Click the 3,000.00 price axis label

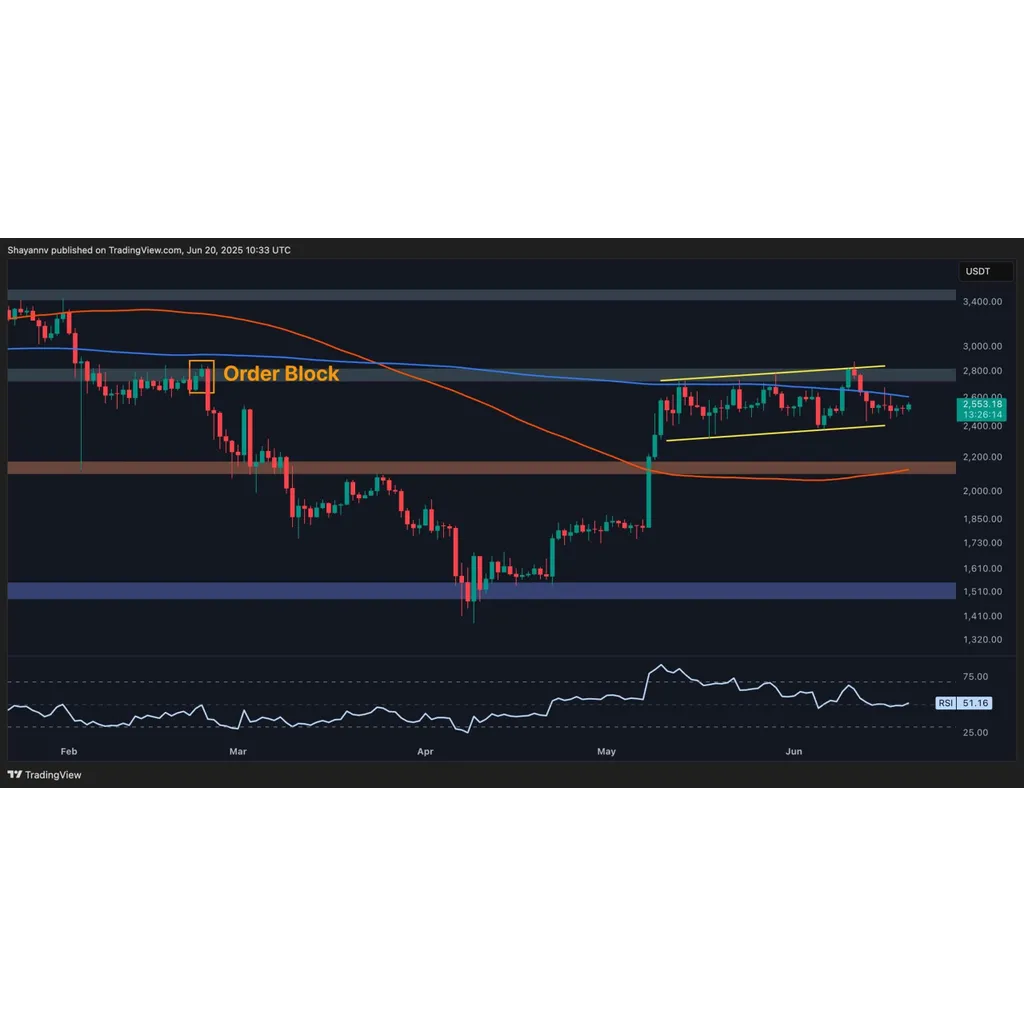click(982, 346)
